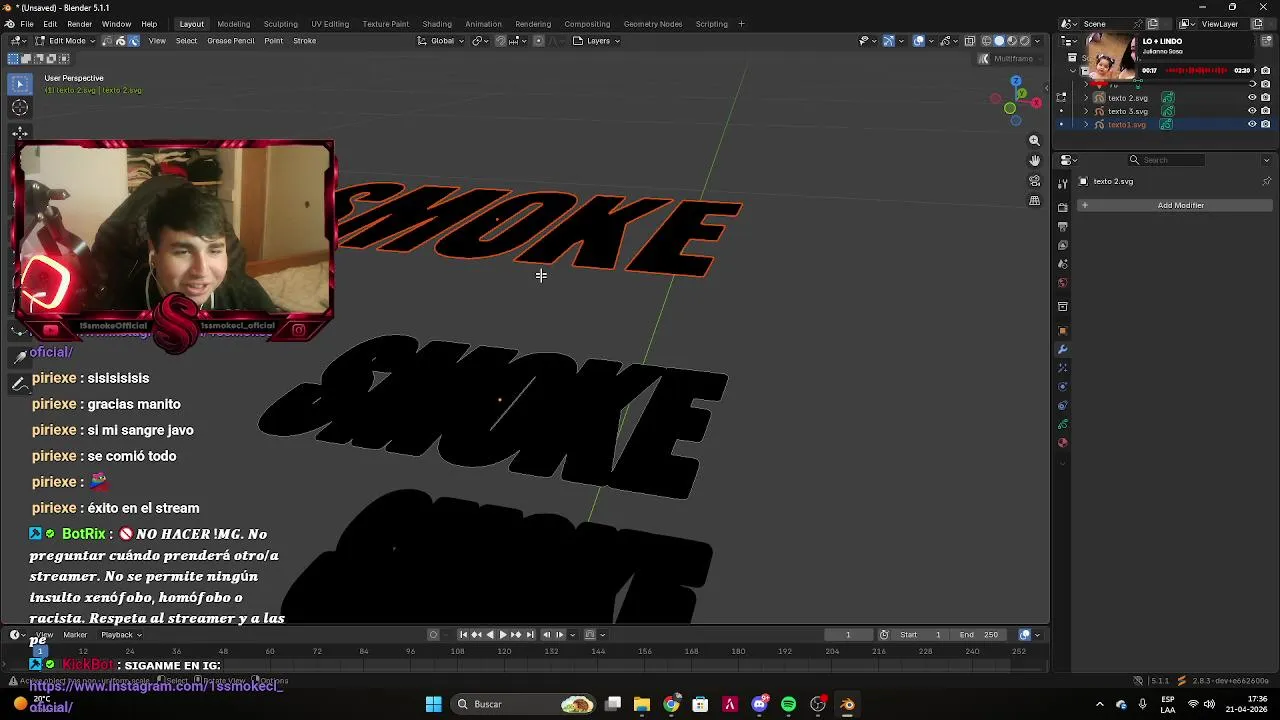
Task: Open the Render properties tab
Action: pos(1063,207)
